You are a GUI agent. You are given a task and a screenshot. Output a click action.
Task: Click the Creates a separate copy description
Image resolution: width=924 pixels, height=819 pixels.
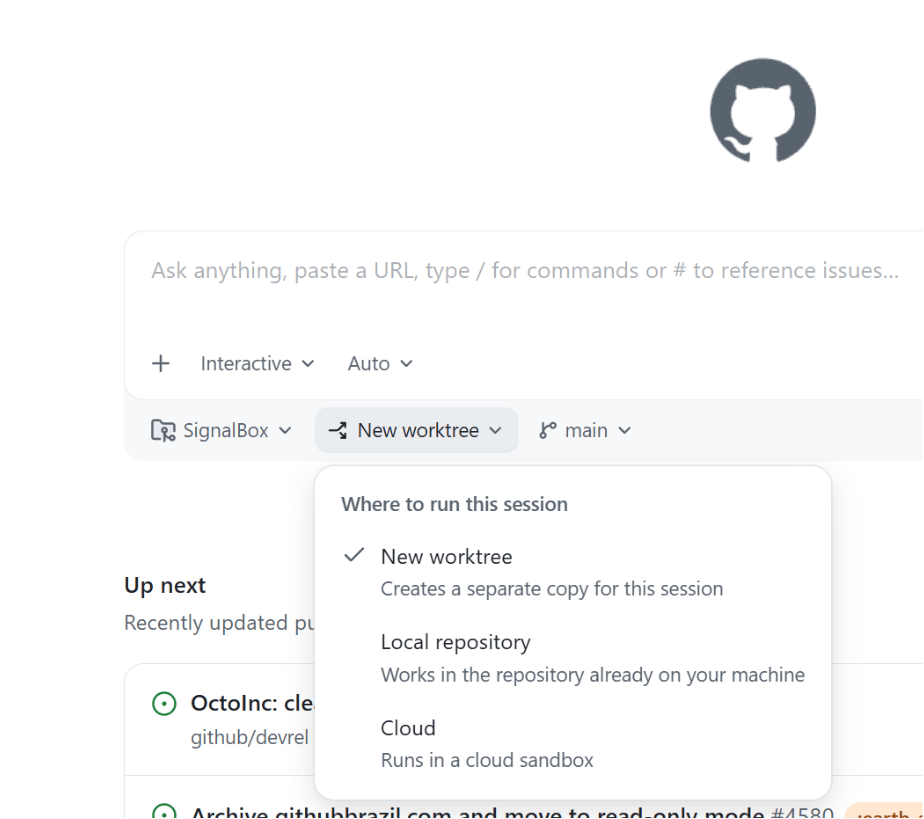tap(552, 589)
